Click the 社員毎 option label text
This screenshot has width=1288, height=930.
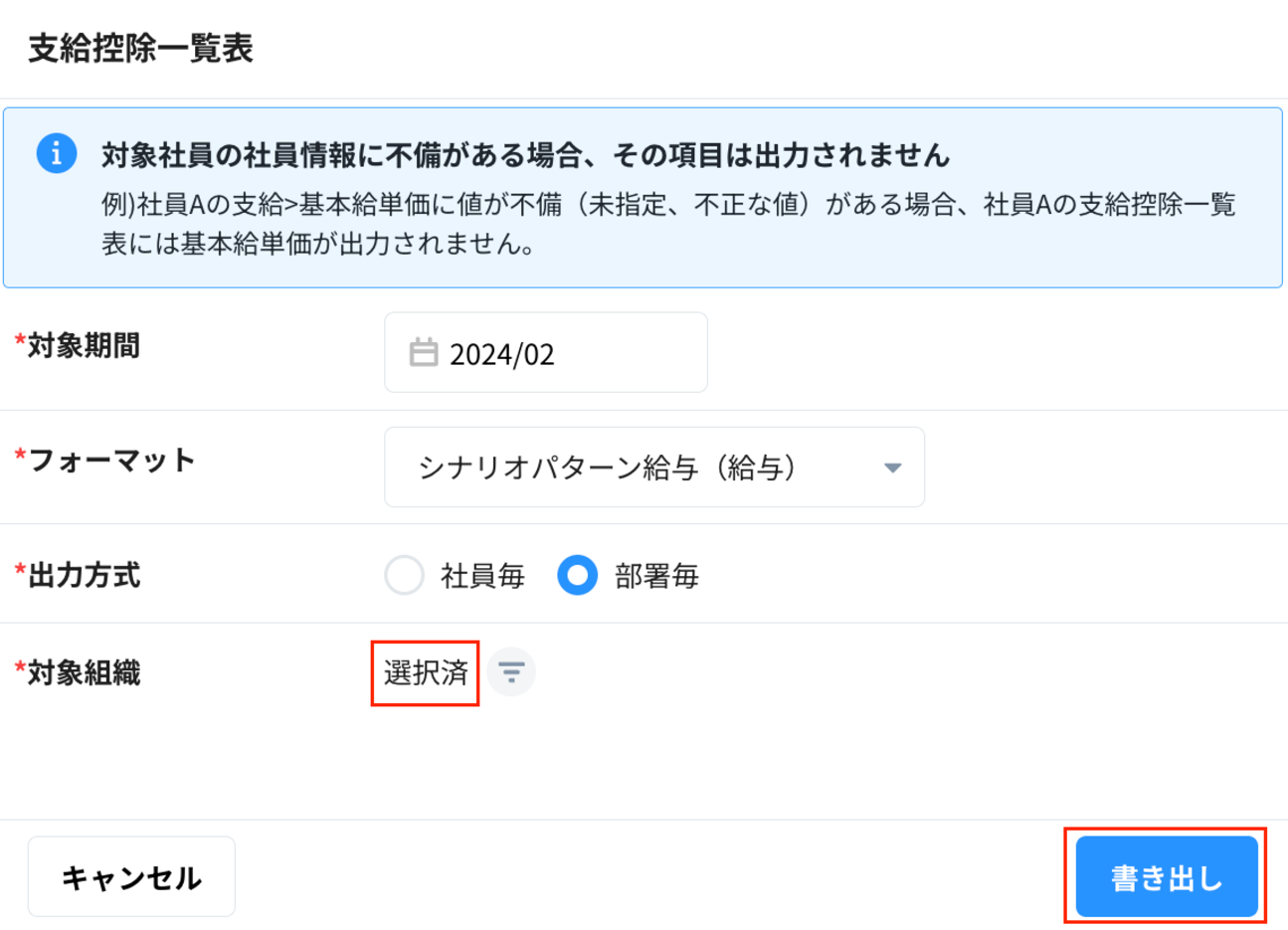482,576
